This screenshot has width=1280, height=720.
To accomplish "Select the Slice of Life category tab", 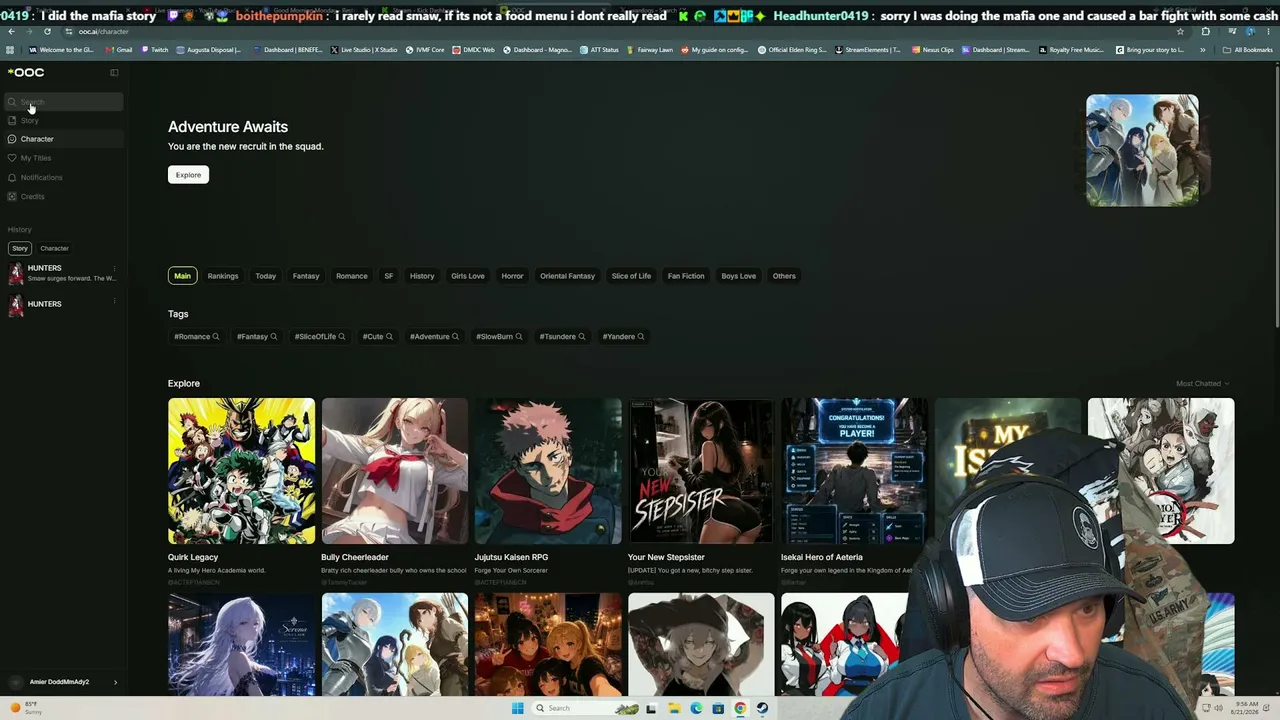I will [631, 276].
